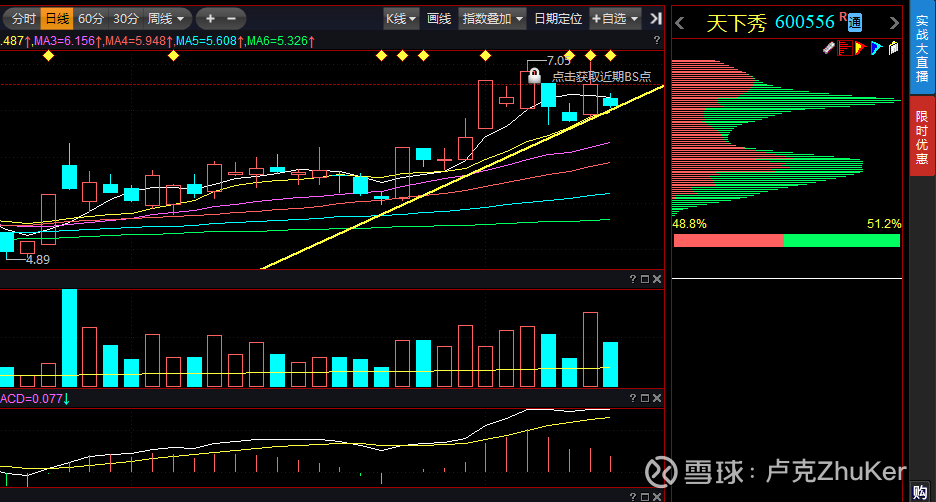
Task: Click the plus zoom-in chart button
Action: pos(210,18)
